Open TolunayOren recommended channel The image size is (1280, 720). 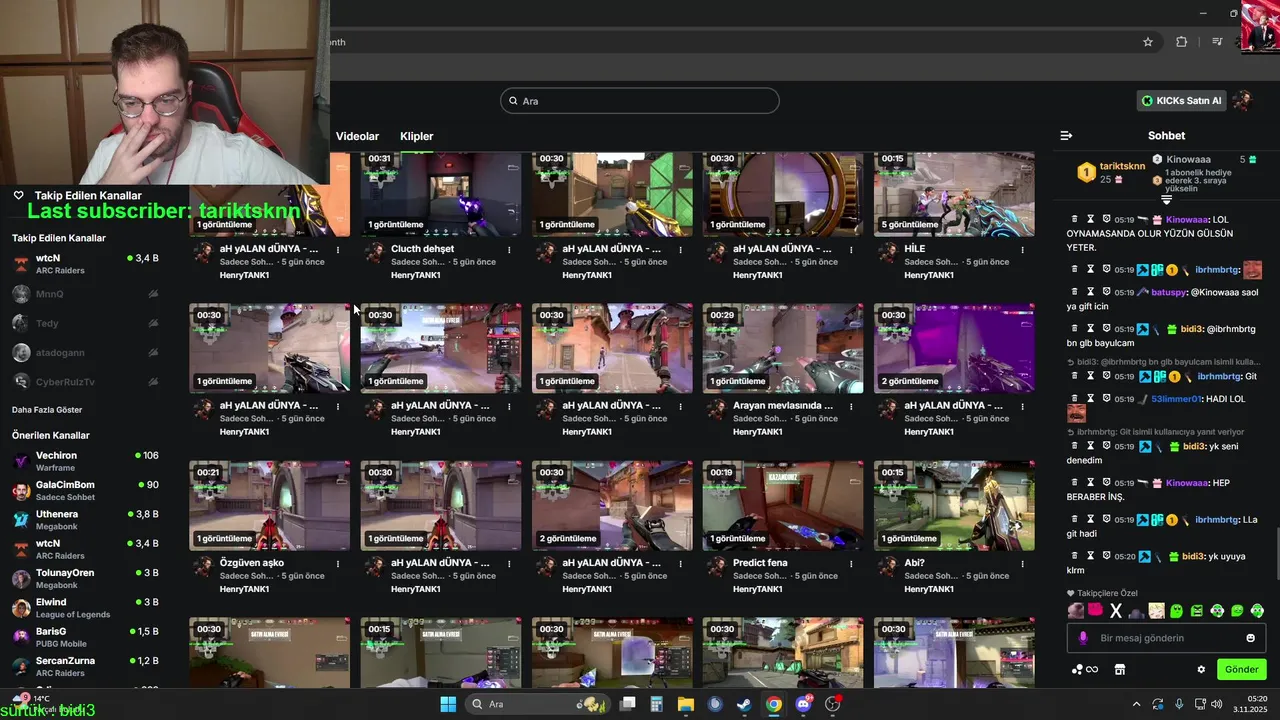point(85,578)
